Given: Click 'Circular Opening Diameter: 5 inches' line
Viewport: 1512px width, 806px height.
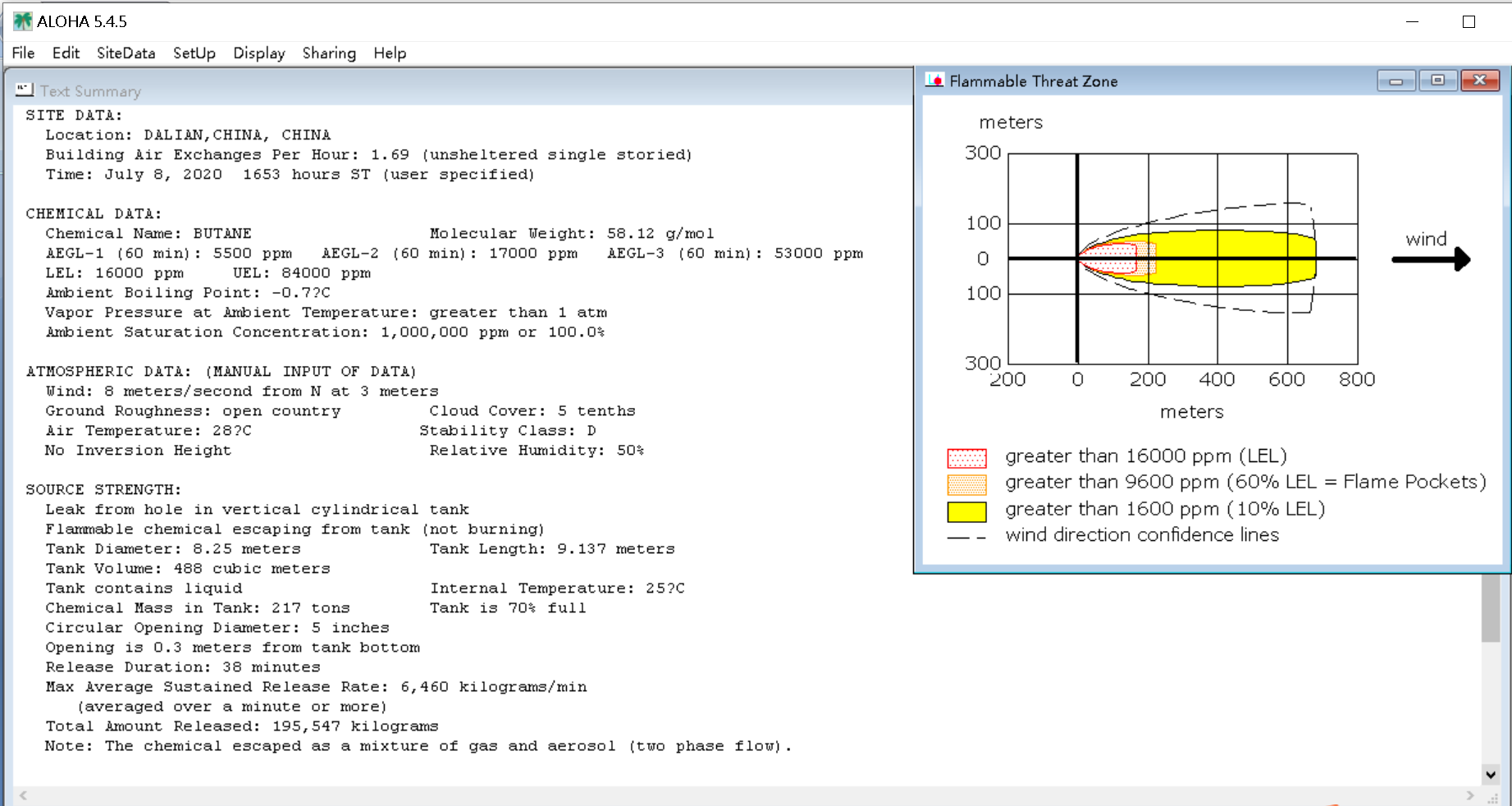Looking at the screenshot, I should tap(217, 628).
